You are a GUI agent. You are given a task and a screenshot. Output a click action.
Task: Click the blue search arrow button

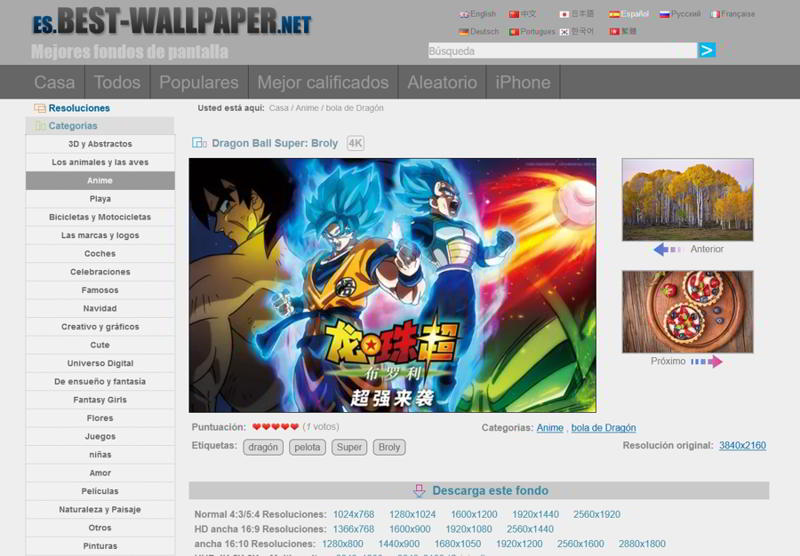707,50
